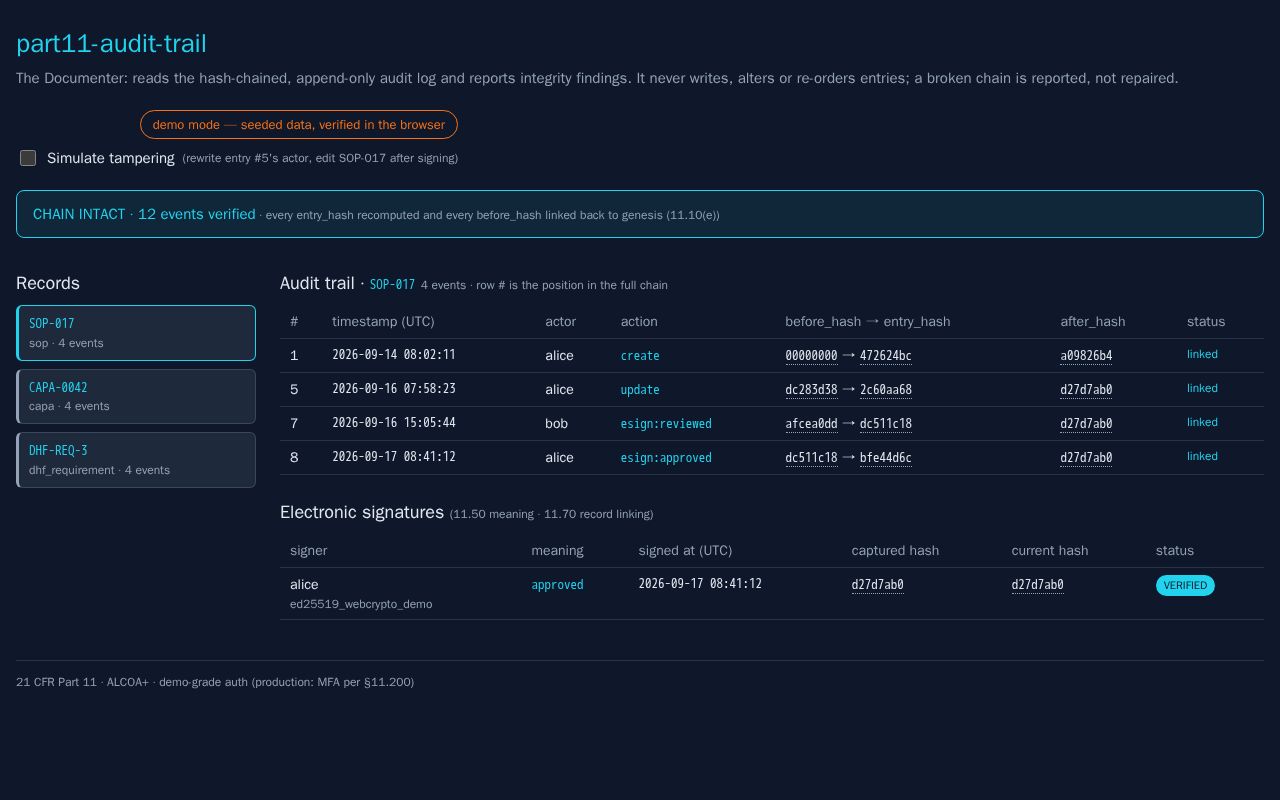Click the part11-audit-trail page title

coord(111,44)
